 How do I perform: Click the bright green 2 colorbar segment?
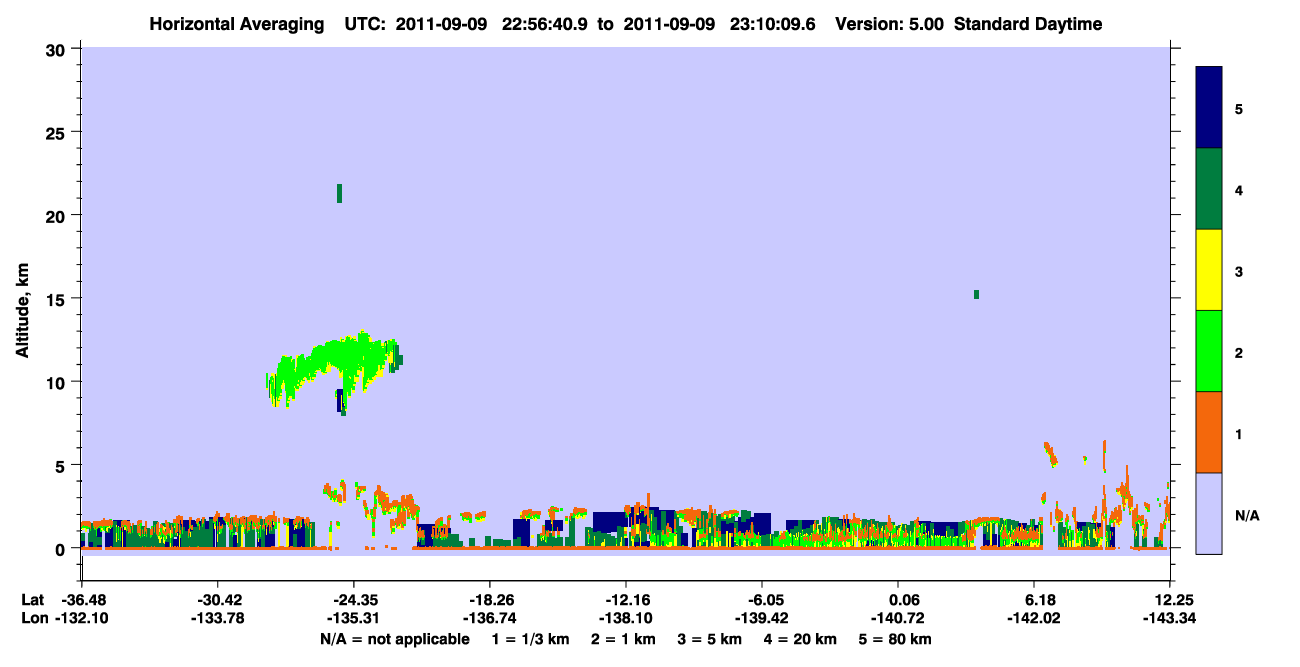coord(1209,351)
